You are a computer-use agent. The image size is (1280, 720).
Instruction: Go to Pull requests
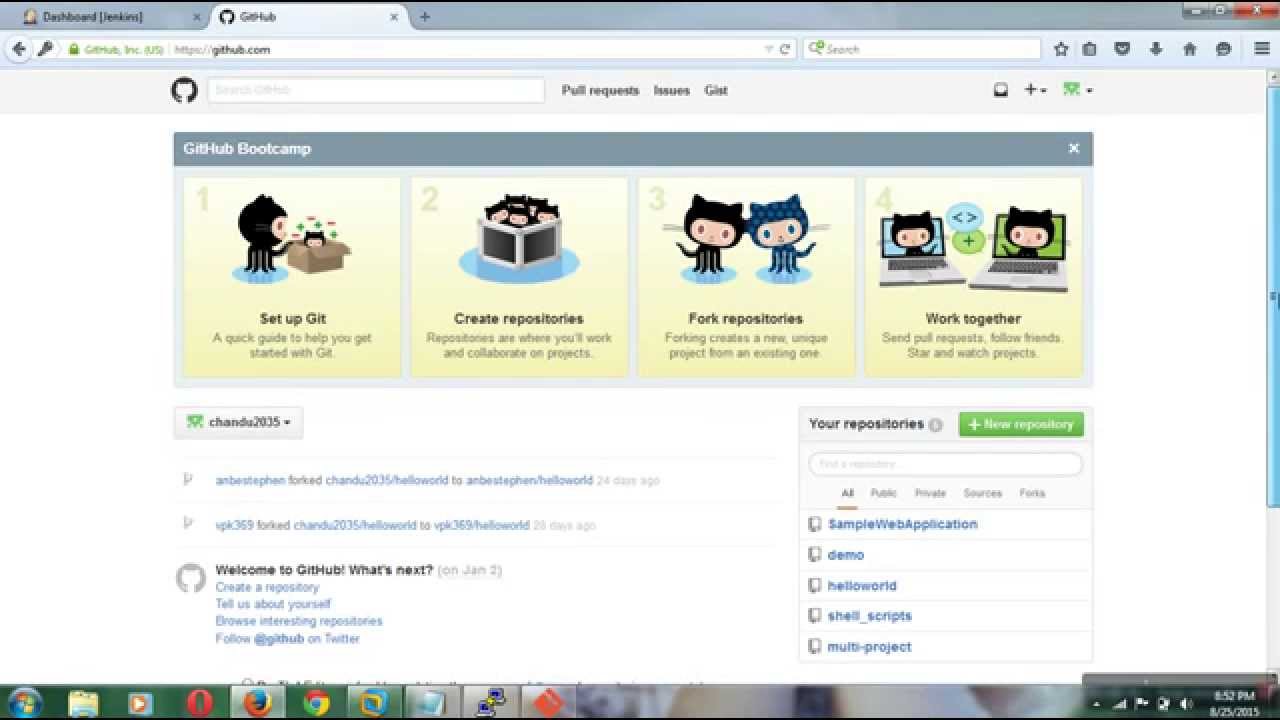click(600, 90)
